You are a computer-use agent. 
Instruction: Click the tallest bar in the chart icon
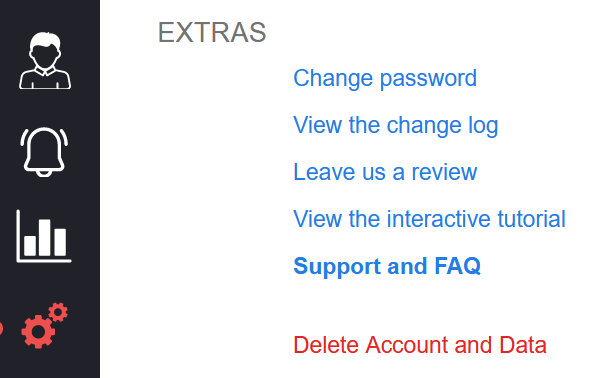coord(44,237)
